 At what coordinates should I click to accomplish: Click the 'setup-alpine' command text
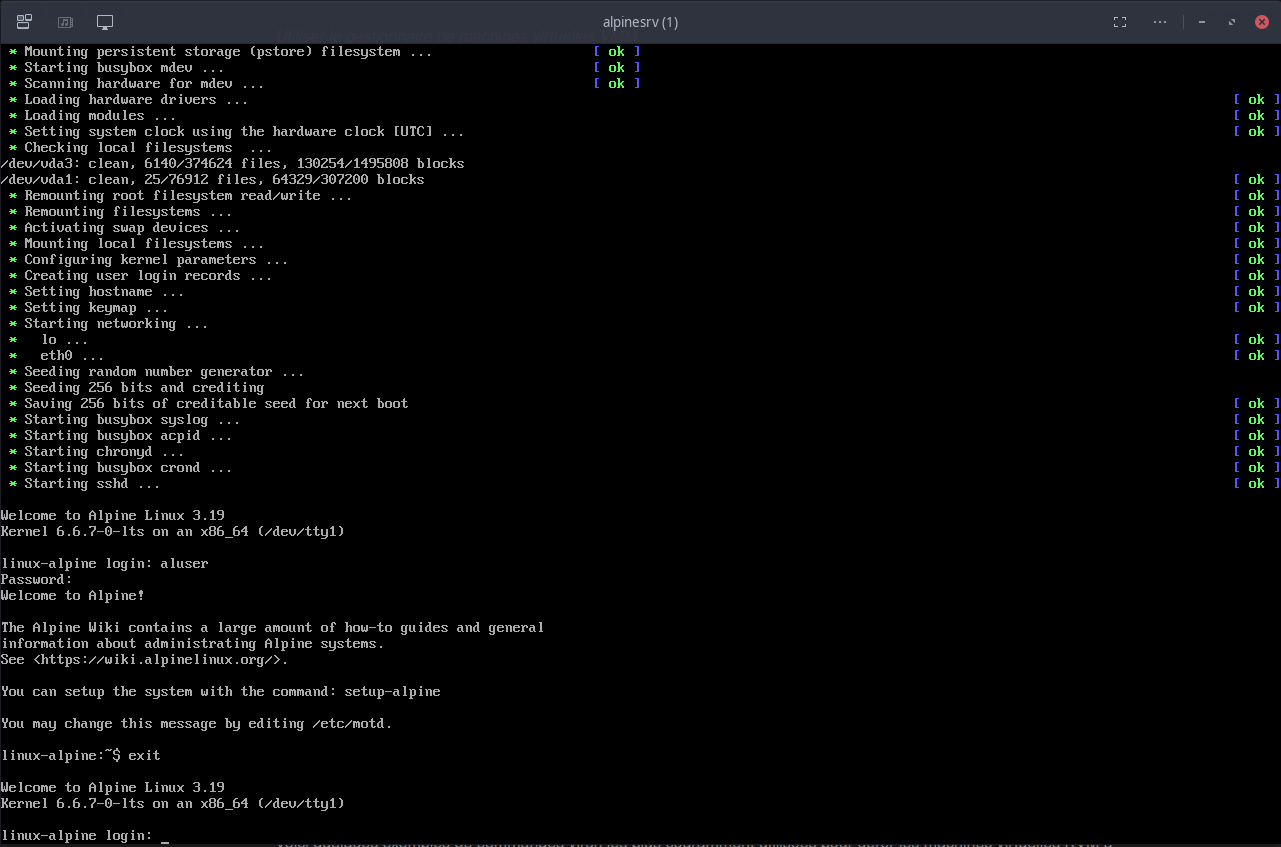392,692
